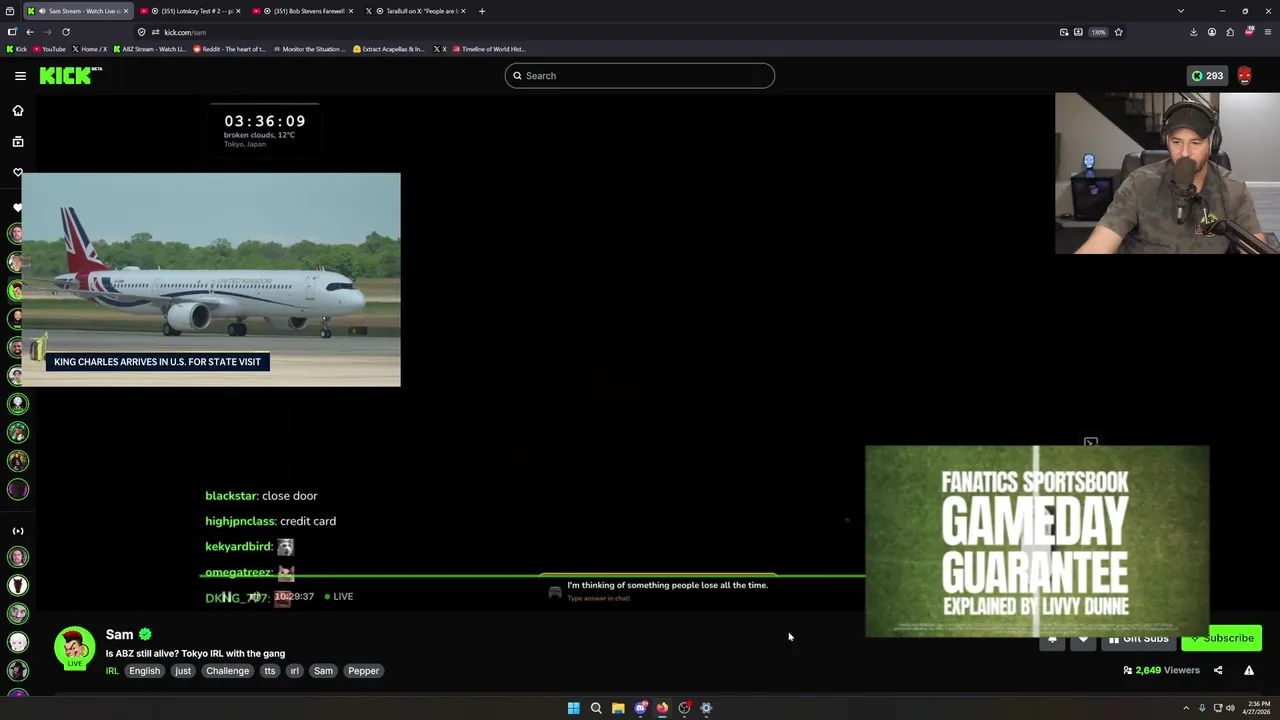This screenshot has height=720, width=1280.
Task: Open the taskbar volume speaker icon
Action: click(x=1230, y=708)
